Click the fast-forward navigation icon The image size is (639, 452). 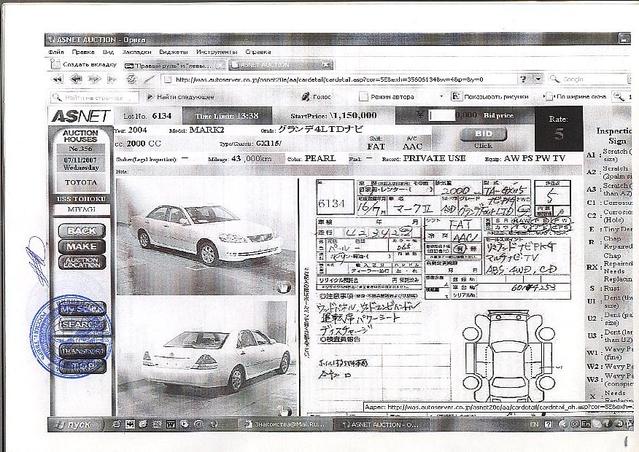click(x=112, y=79)
